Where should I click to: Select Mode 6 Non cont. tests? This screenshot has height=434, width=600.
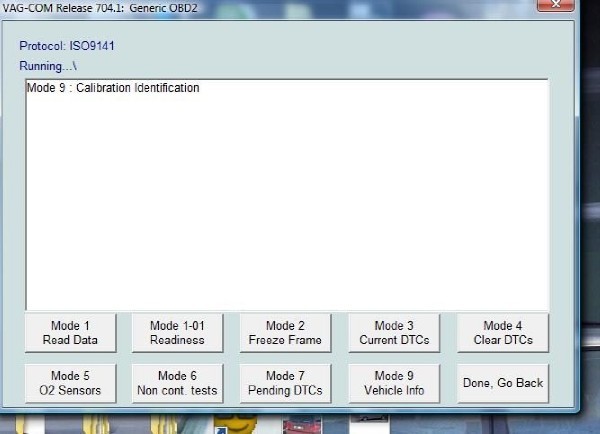[x=177, y=383]
